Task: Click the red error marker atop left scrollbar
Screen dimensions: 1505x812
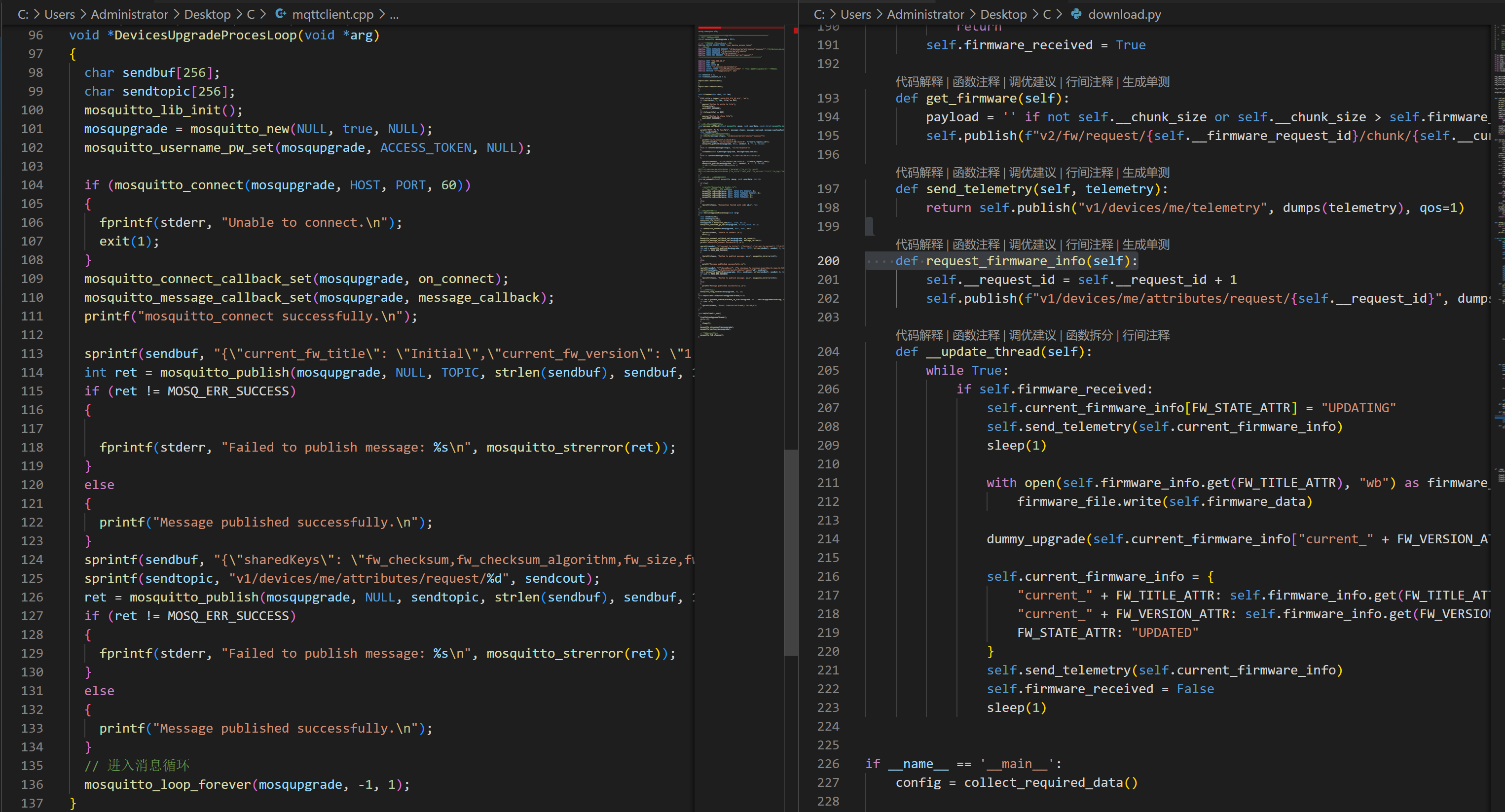Action: pyautogui.click(x=795, y=31)
